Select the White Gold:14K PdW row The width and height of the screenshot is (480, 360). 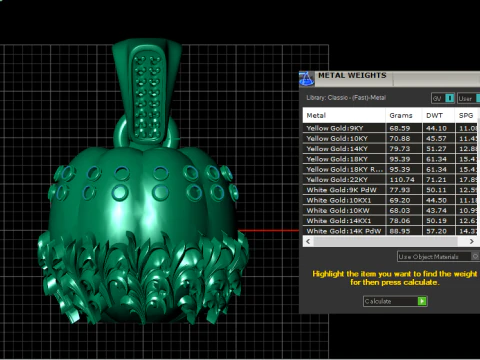point(390,231)
